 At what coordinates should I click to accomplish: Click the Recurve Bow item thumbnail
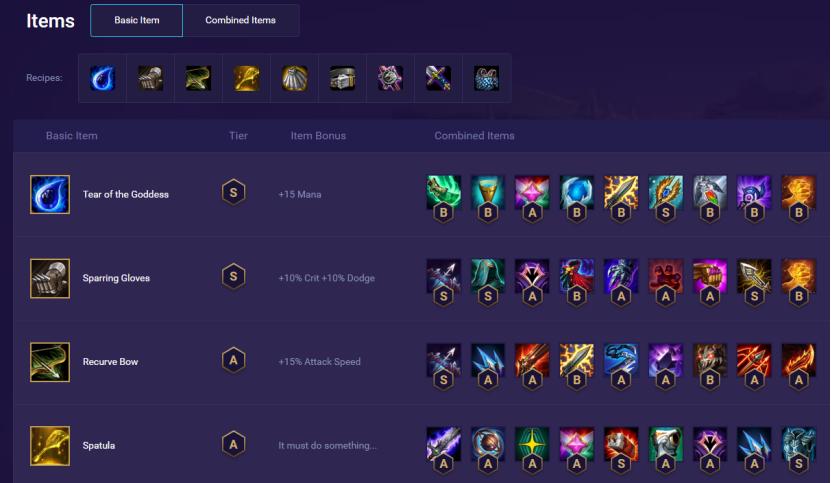click(x=50, y=362)
